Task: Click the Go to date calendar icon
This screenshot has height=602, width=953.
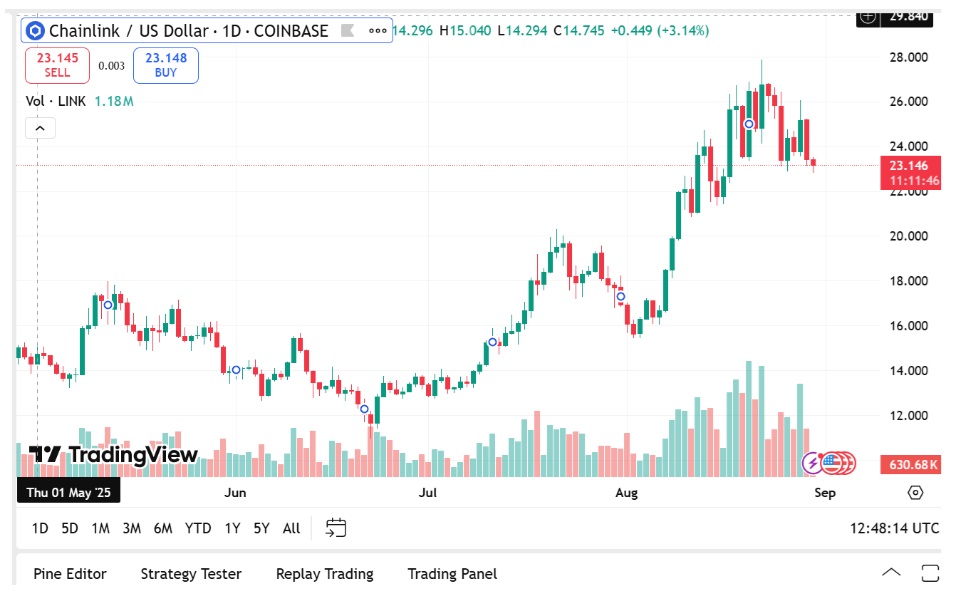Action: click(335, 527)
